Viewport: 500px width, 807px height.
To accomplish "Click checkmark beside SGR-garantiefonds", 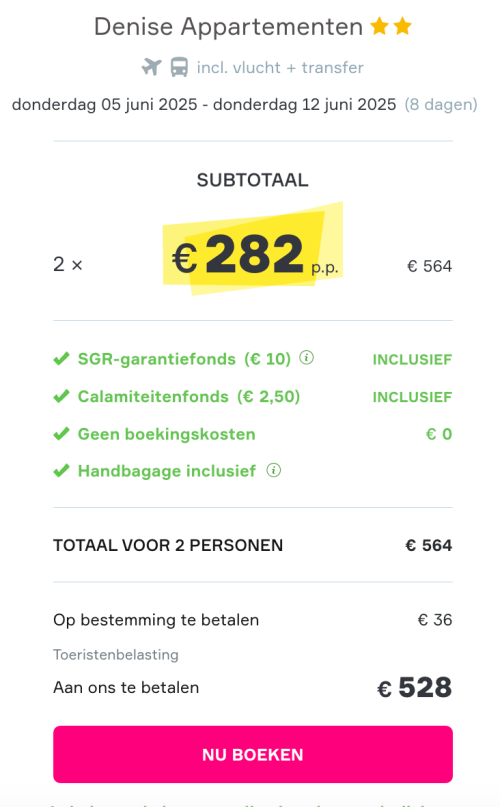I will click(x=61, y=359).
